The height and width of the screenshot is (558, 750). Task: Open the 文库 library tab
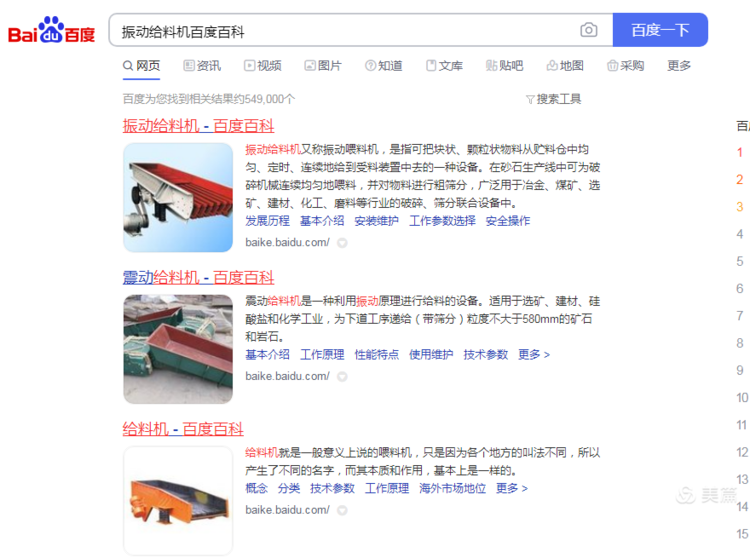point(444,66)
